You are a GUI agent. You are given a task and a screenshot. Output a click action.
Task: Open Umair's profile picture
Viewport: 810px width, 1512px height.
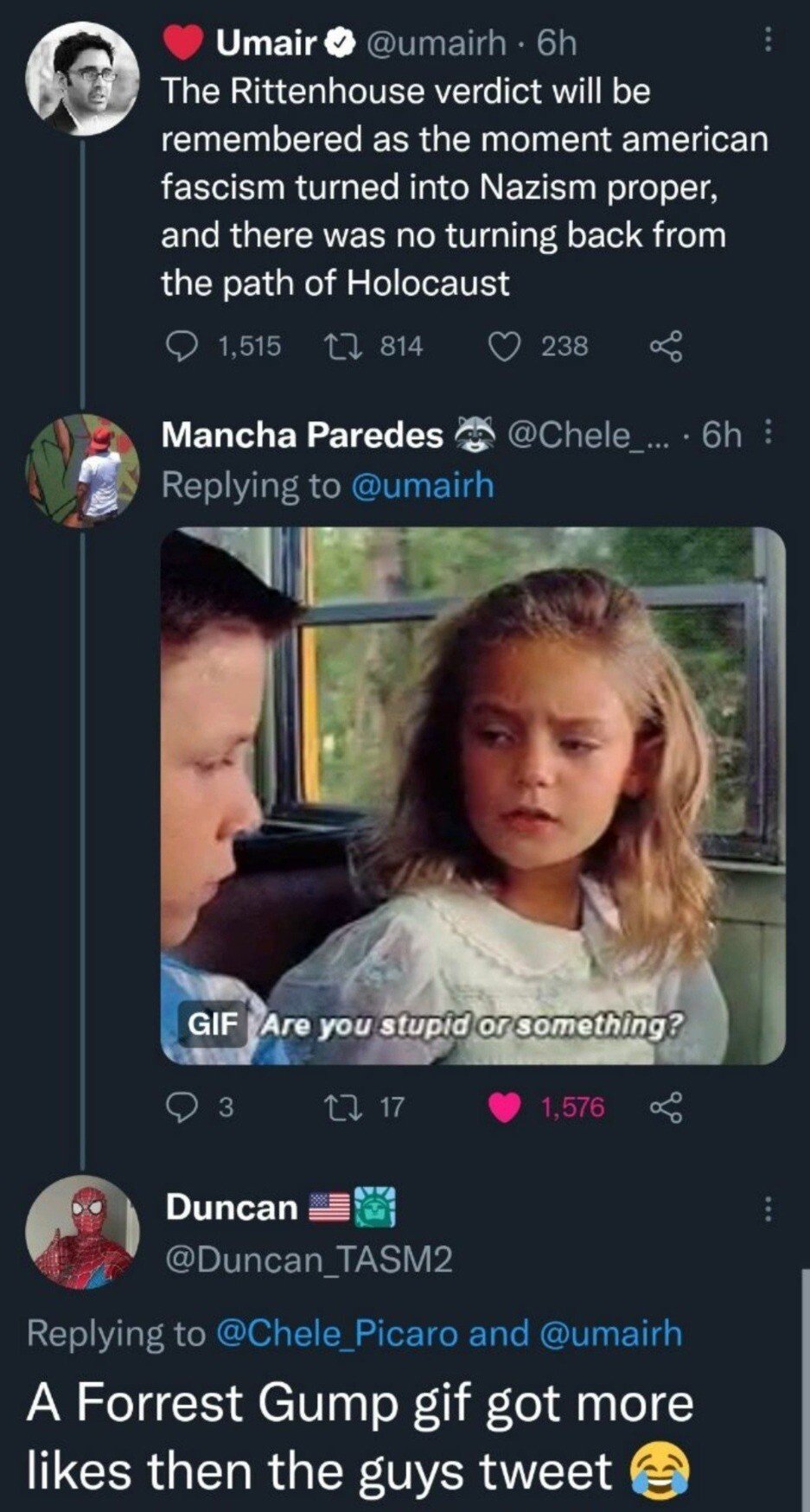pyautogui.click(x=83, y=80)
